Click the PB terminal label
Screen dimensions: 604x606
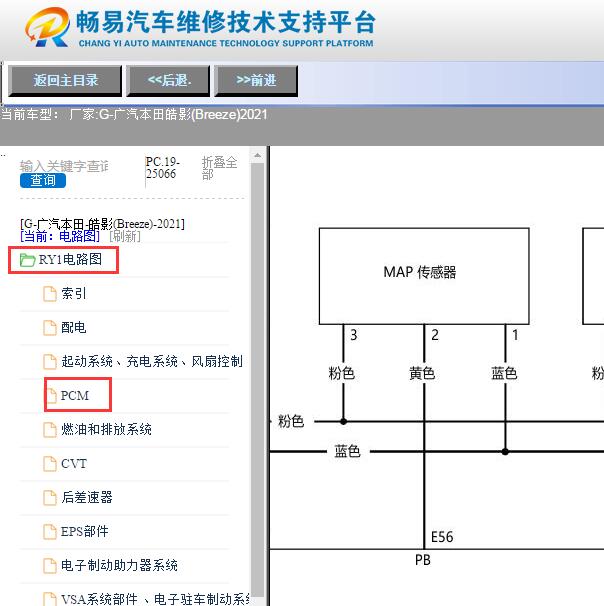423,560
